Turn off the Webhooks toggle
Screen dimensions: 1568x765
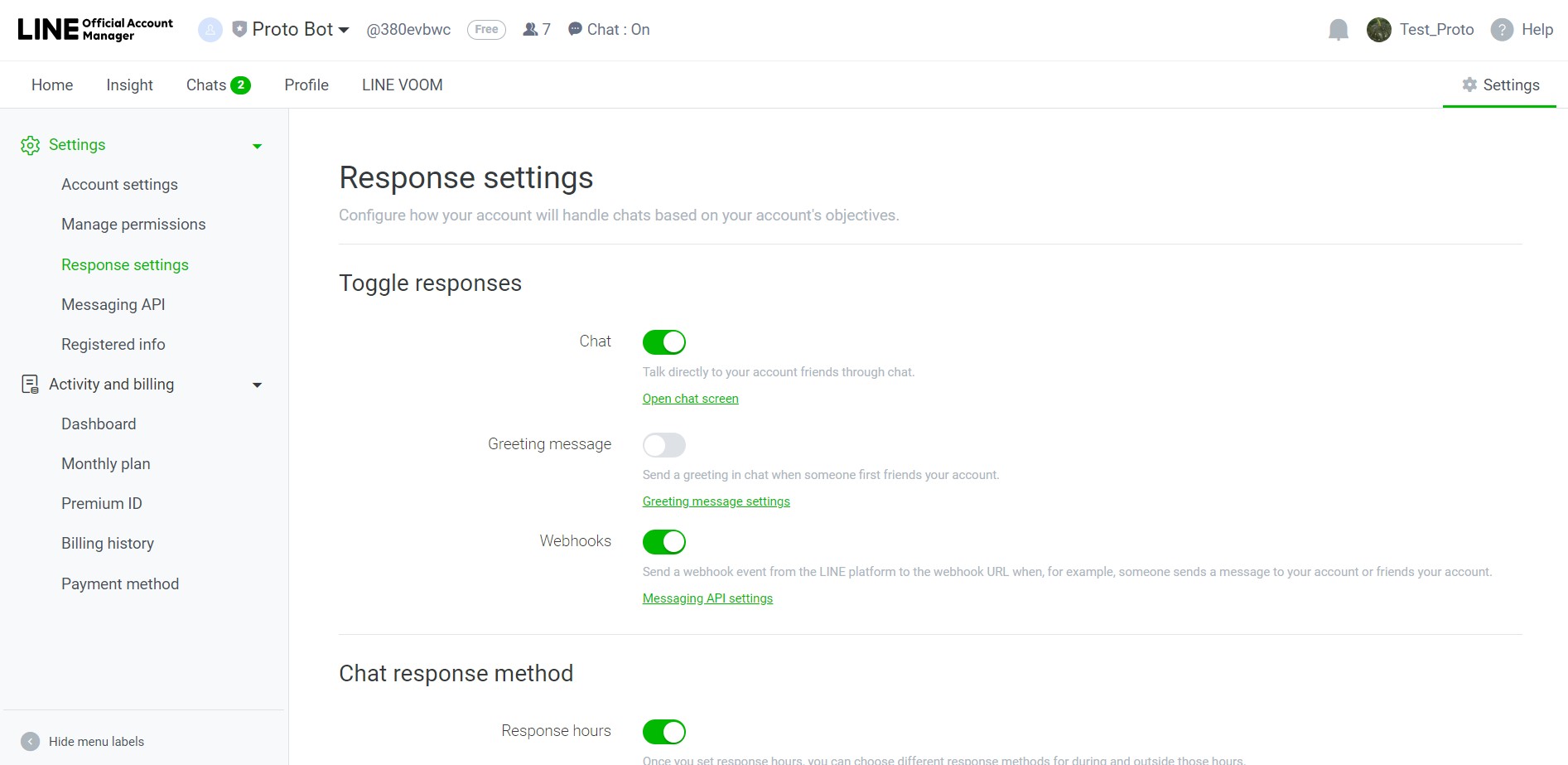(x=664, y=542)
